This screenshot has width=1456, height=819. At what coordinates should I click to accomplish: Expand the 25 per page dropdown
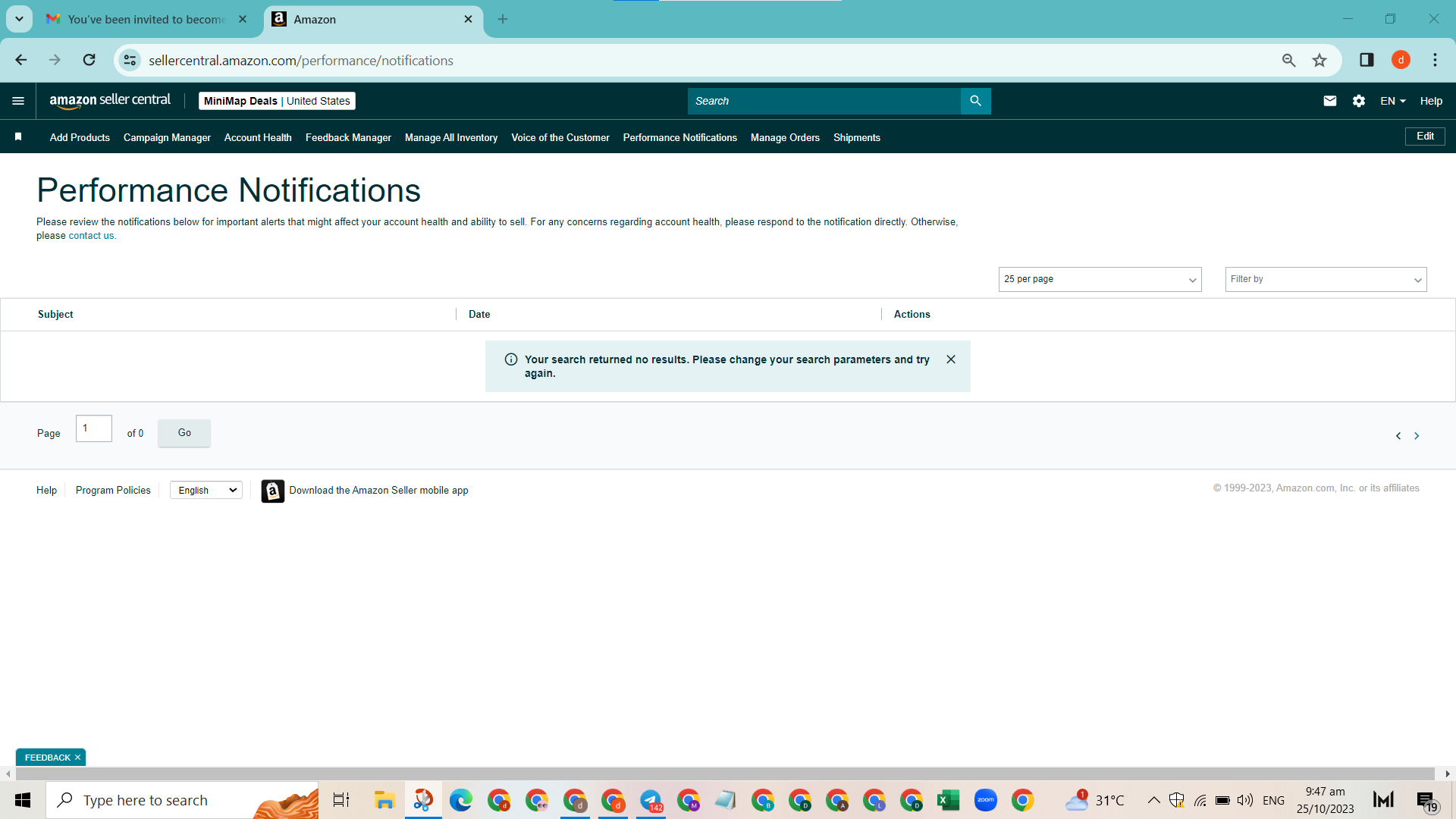[x=1100, y=279]
